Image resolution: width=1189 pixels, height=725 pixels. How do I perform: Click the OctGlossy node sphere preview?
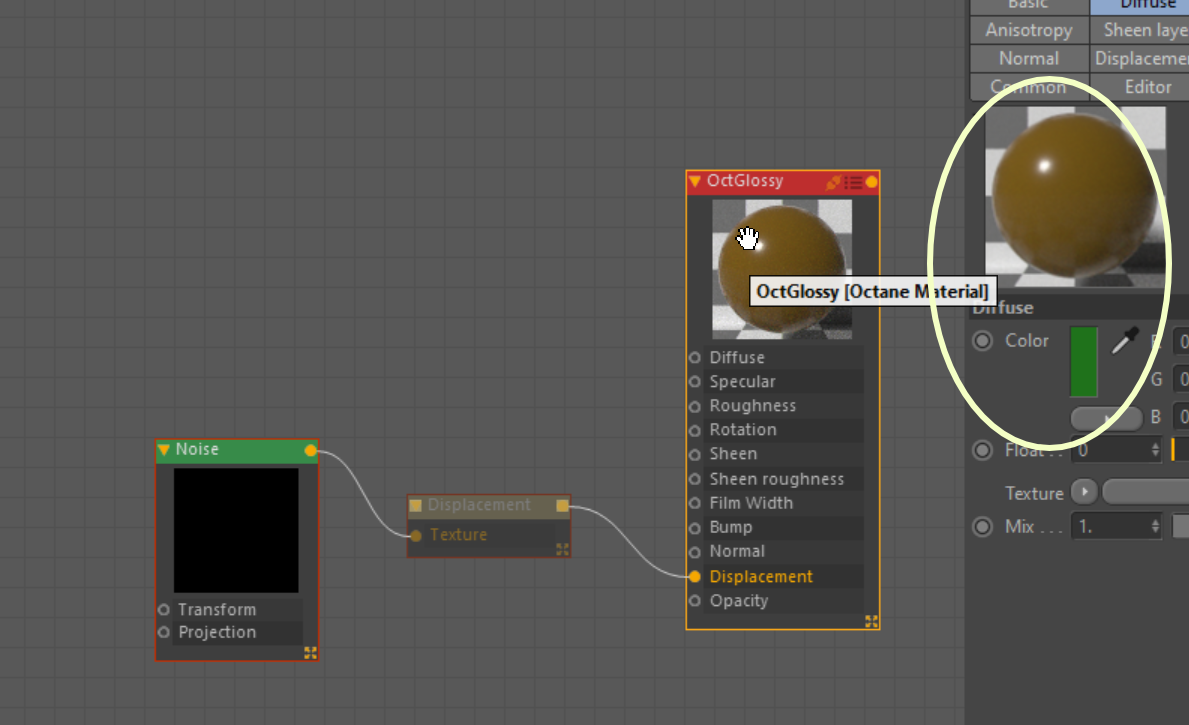click(782, 269)
